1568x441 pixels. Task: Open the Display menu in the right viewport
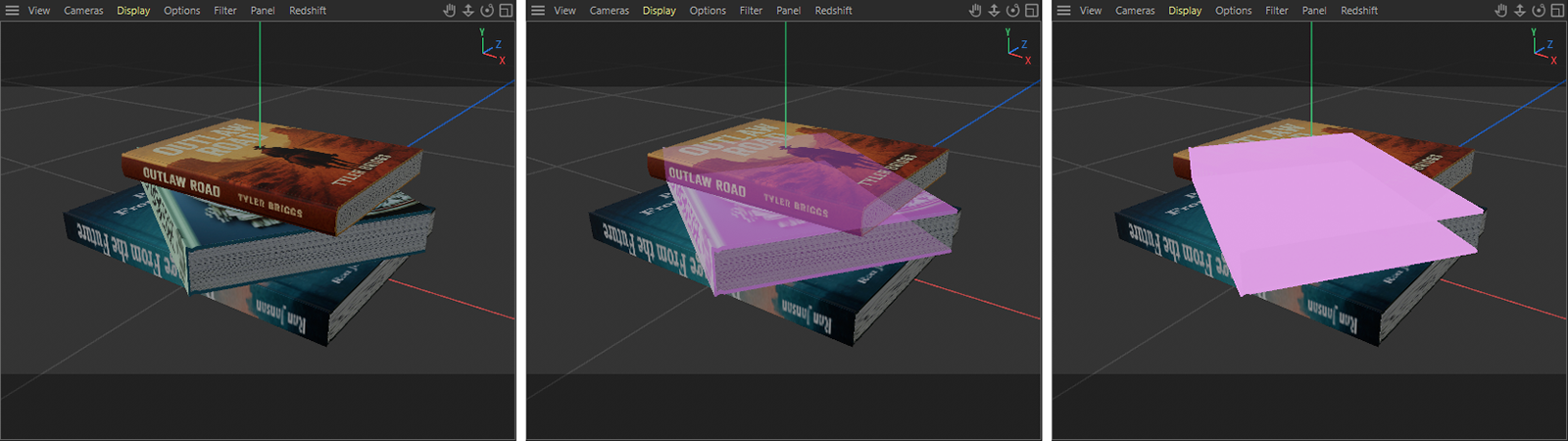(x=1185, y=11)
